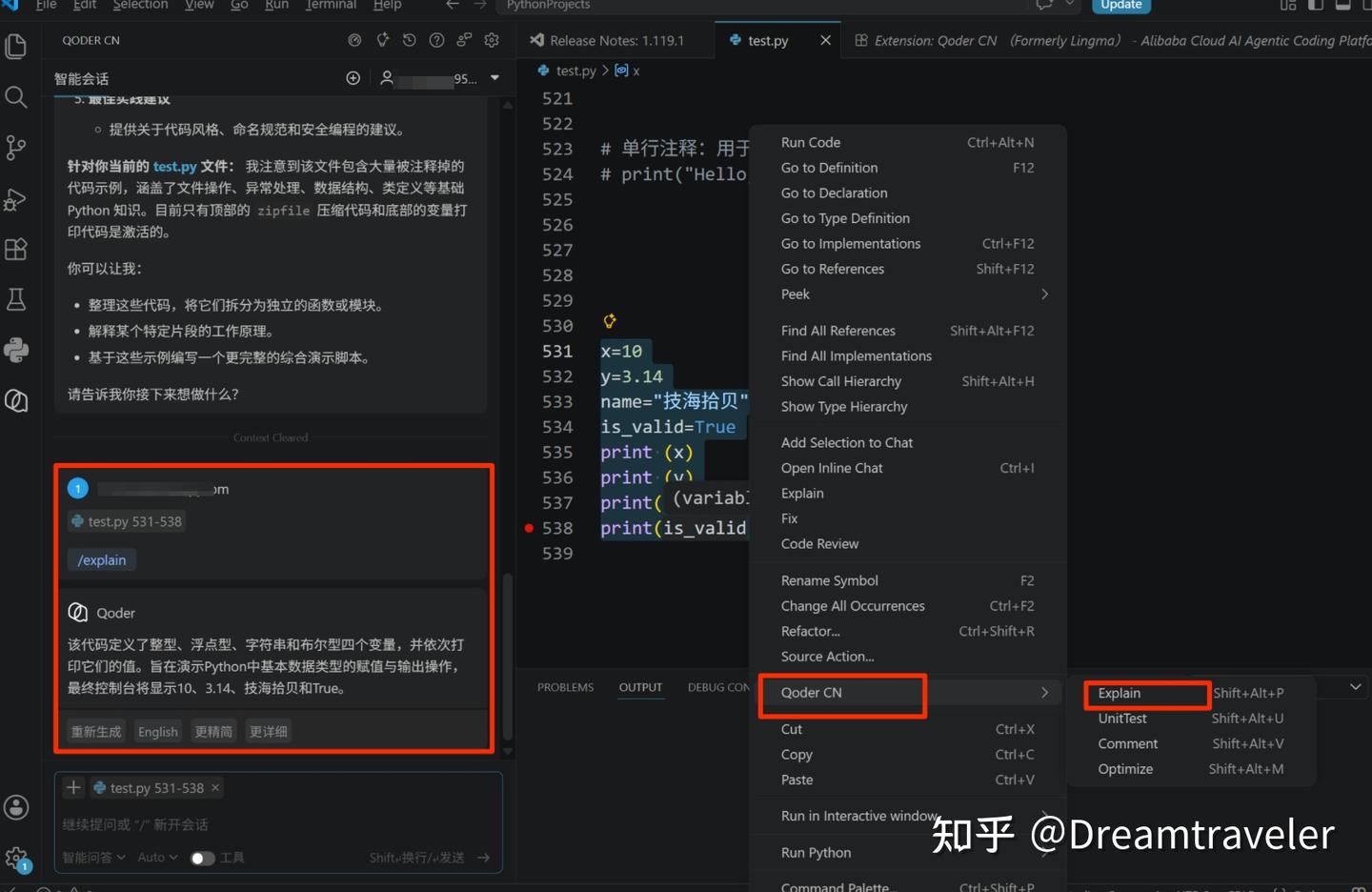Open Qoder CN settings gear in panel header
The image size is (1372, 892).
point(492,40)
